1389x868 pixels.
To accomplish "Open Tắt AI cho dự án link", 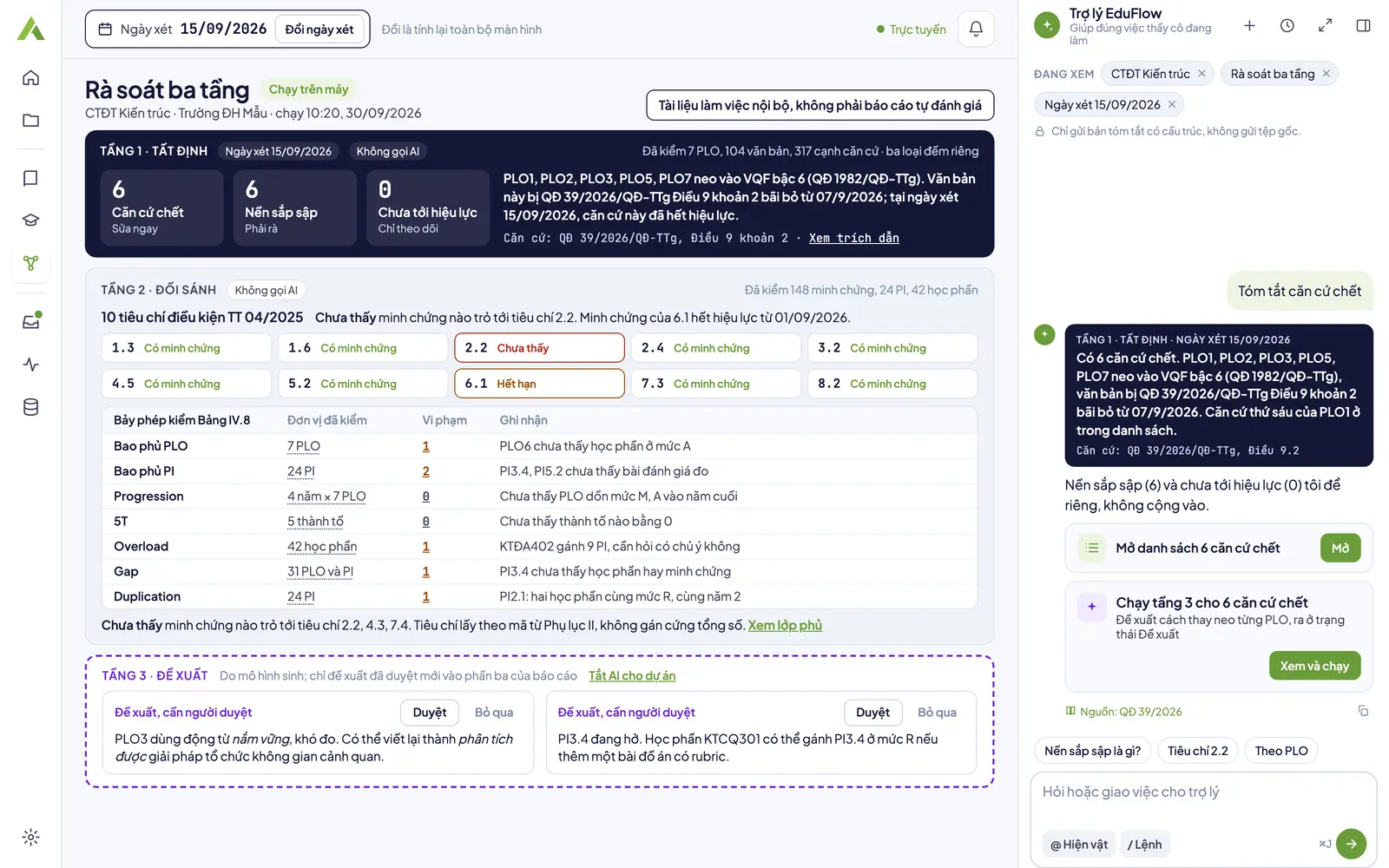I will (x=632, y=675).
